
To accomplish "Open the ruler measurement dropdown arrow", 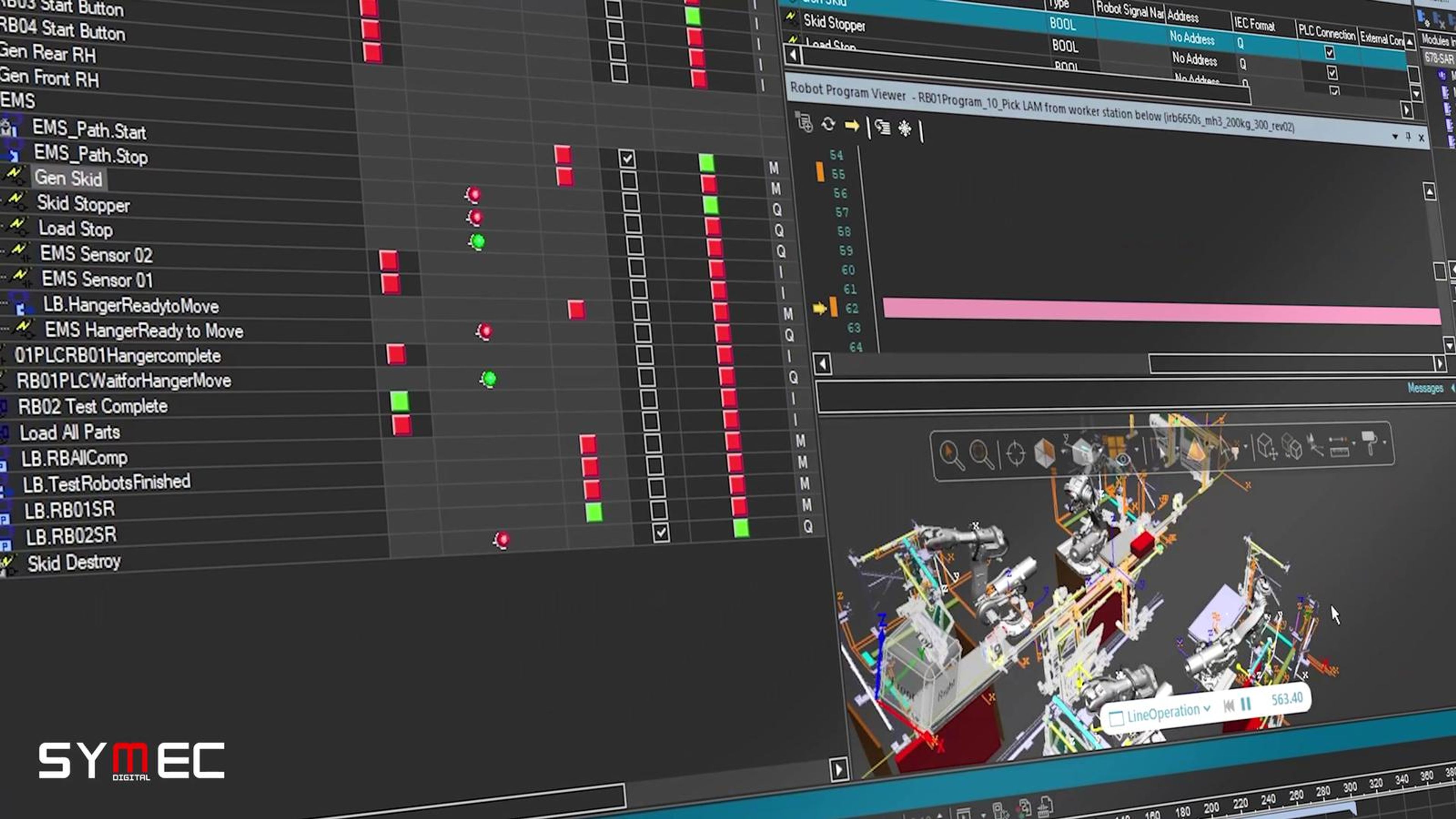I will pyautogui.click(x=1354, y=444).
